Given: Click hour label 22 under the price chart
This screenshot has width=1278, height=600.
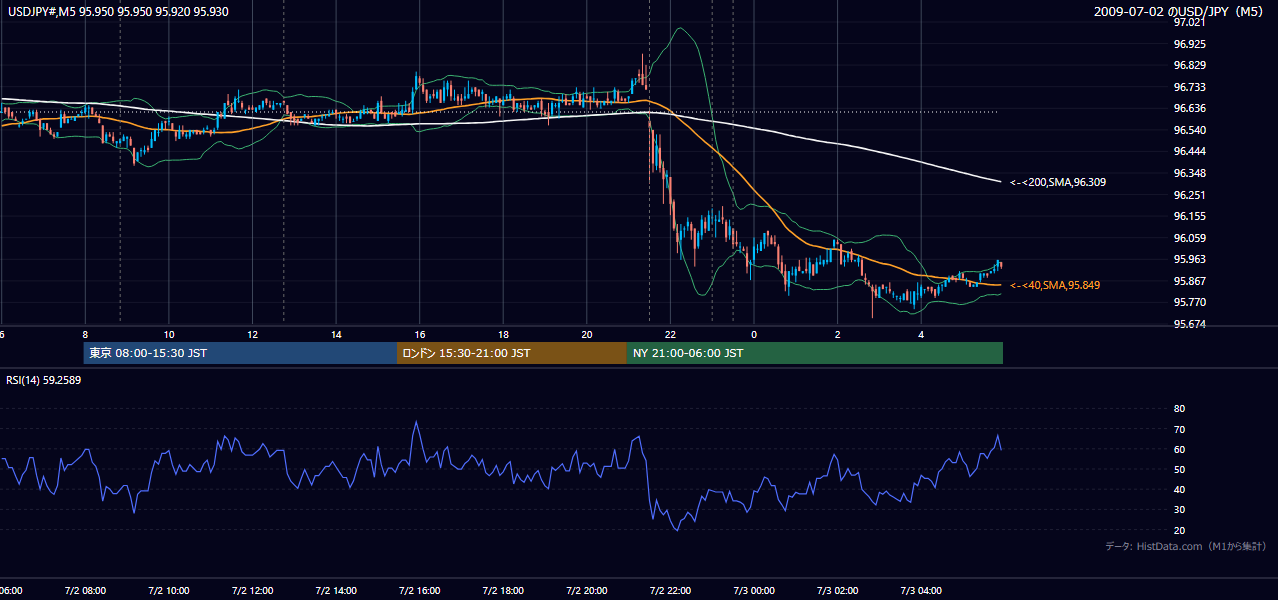Looking at the screenshot, I should pos(670,335).
